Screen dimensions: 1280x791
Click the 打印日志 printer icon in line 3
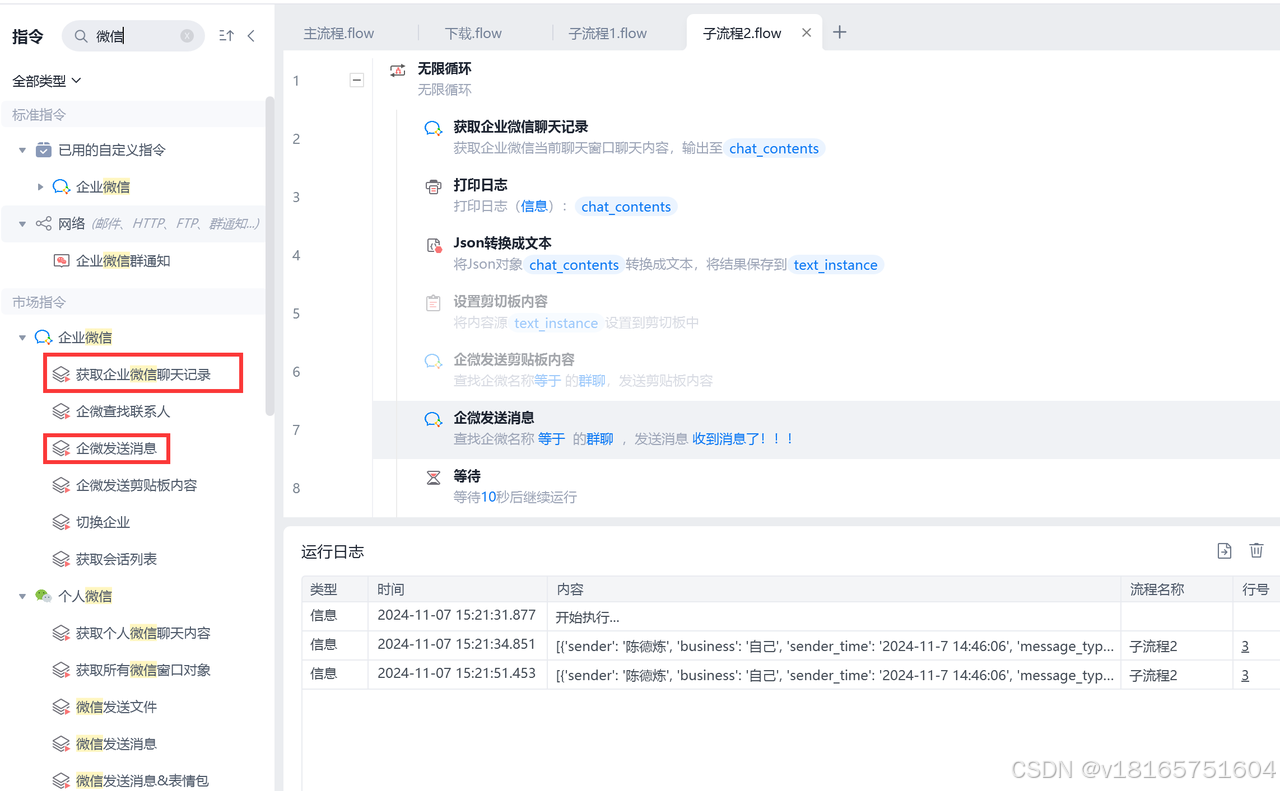click(433, 186)
